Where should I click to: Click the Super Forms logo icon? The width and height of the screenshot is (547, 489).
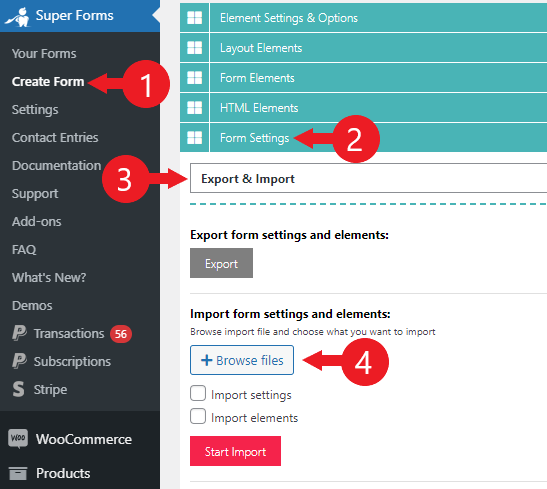pos(18,16)
